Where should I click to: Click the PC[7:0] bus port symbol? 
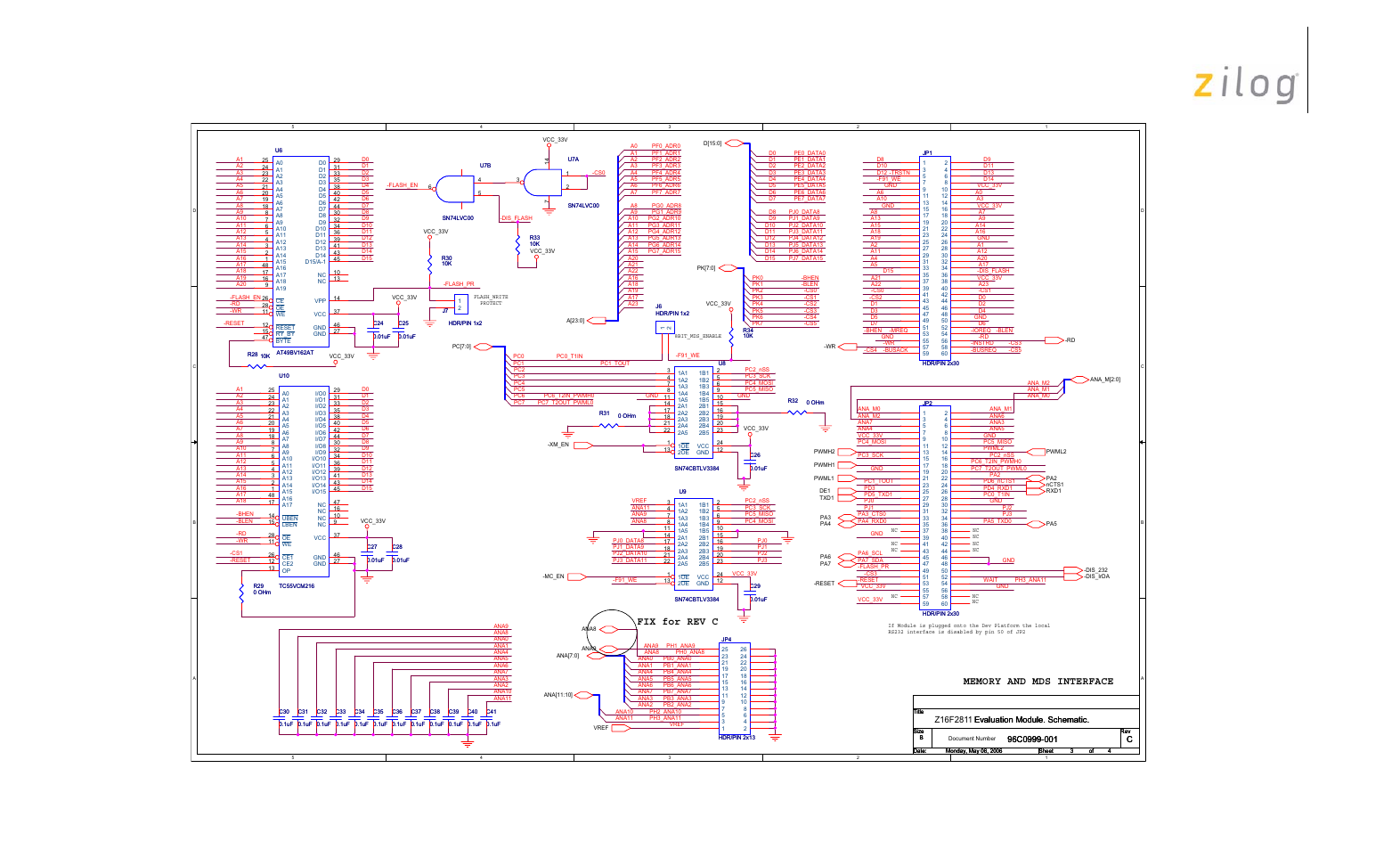point(483,347)
